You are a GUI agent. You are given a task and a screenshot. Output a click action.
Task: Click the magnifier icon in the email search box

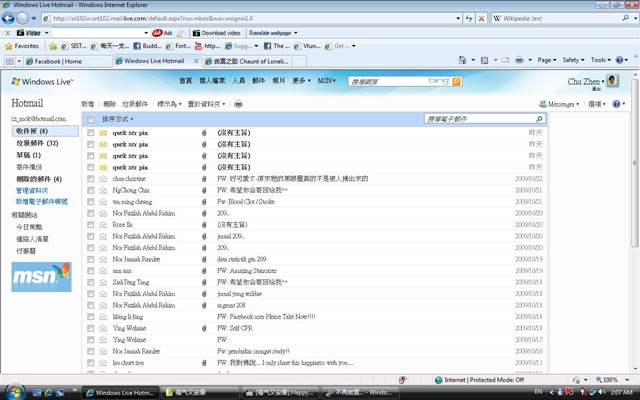539,119
